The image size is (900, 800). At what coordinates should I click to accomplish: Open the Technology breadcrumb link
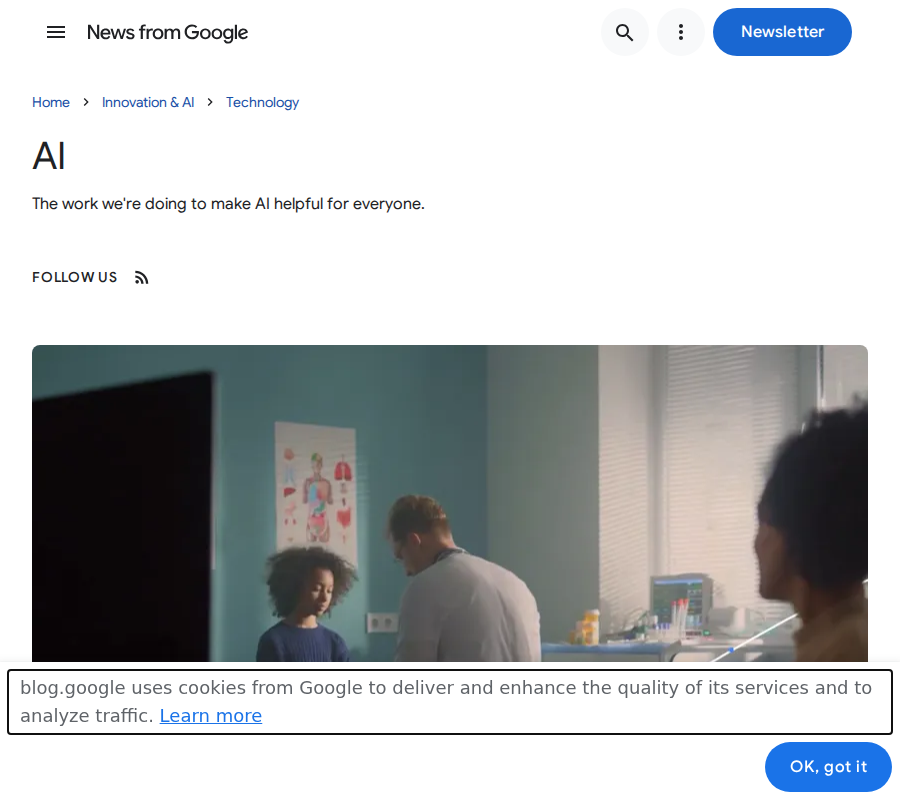pyautogui.click(x=262, y=102)
